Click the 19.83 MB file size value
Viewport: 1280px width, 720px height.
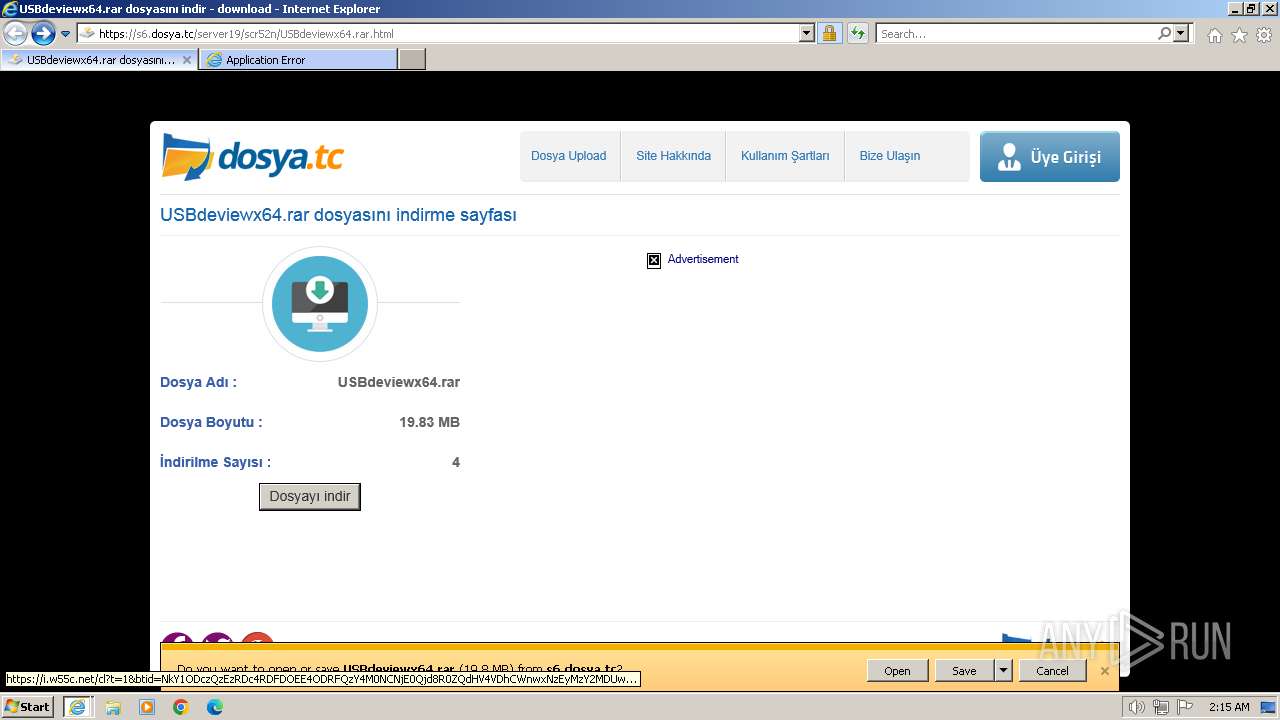430,422
